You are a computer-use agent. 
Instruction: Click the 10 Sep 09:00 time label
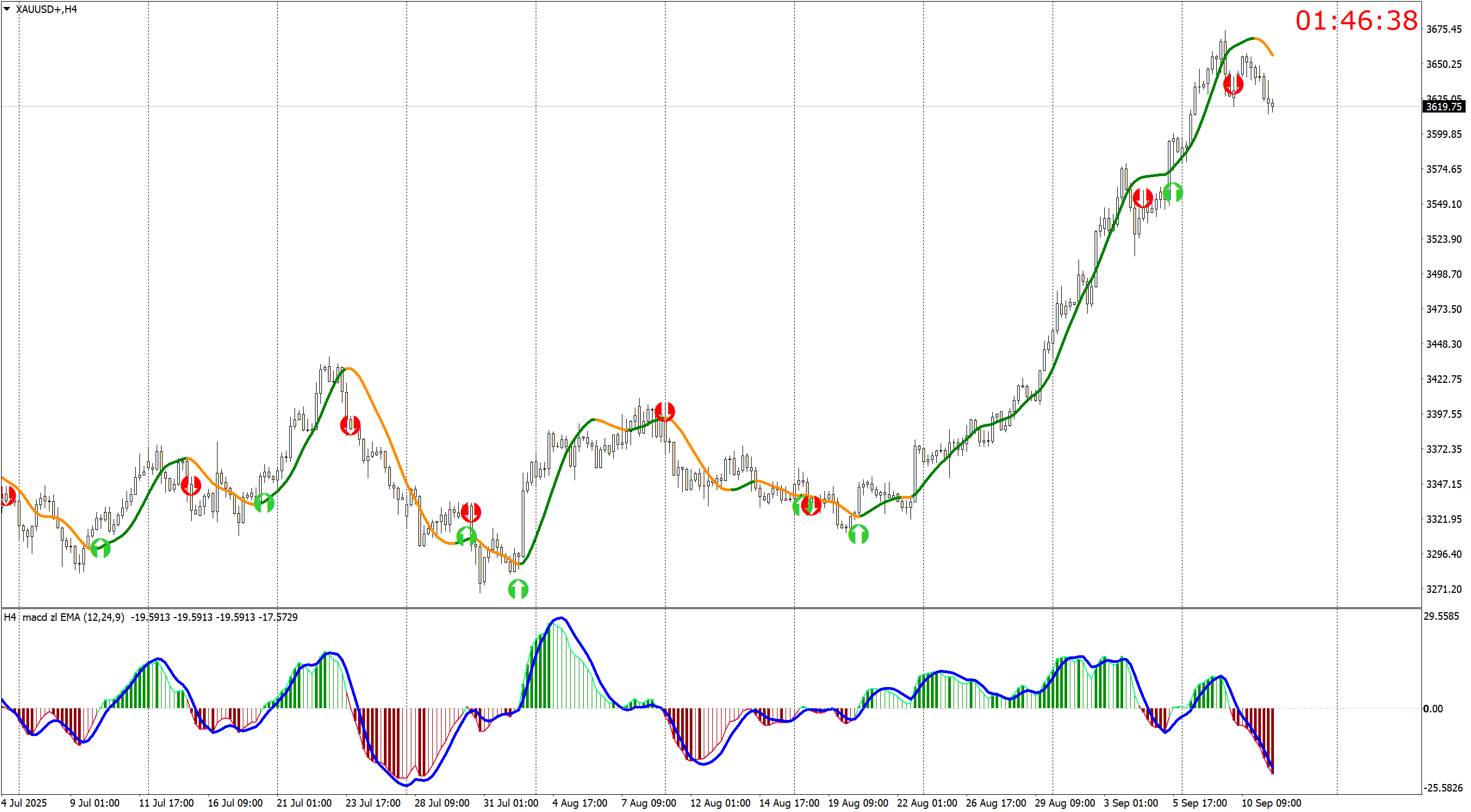[1271, 803]
